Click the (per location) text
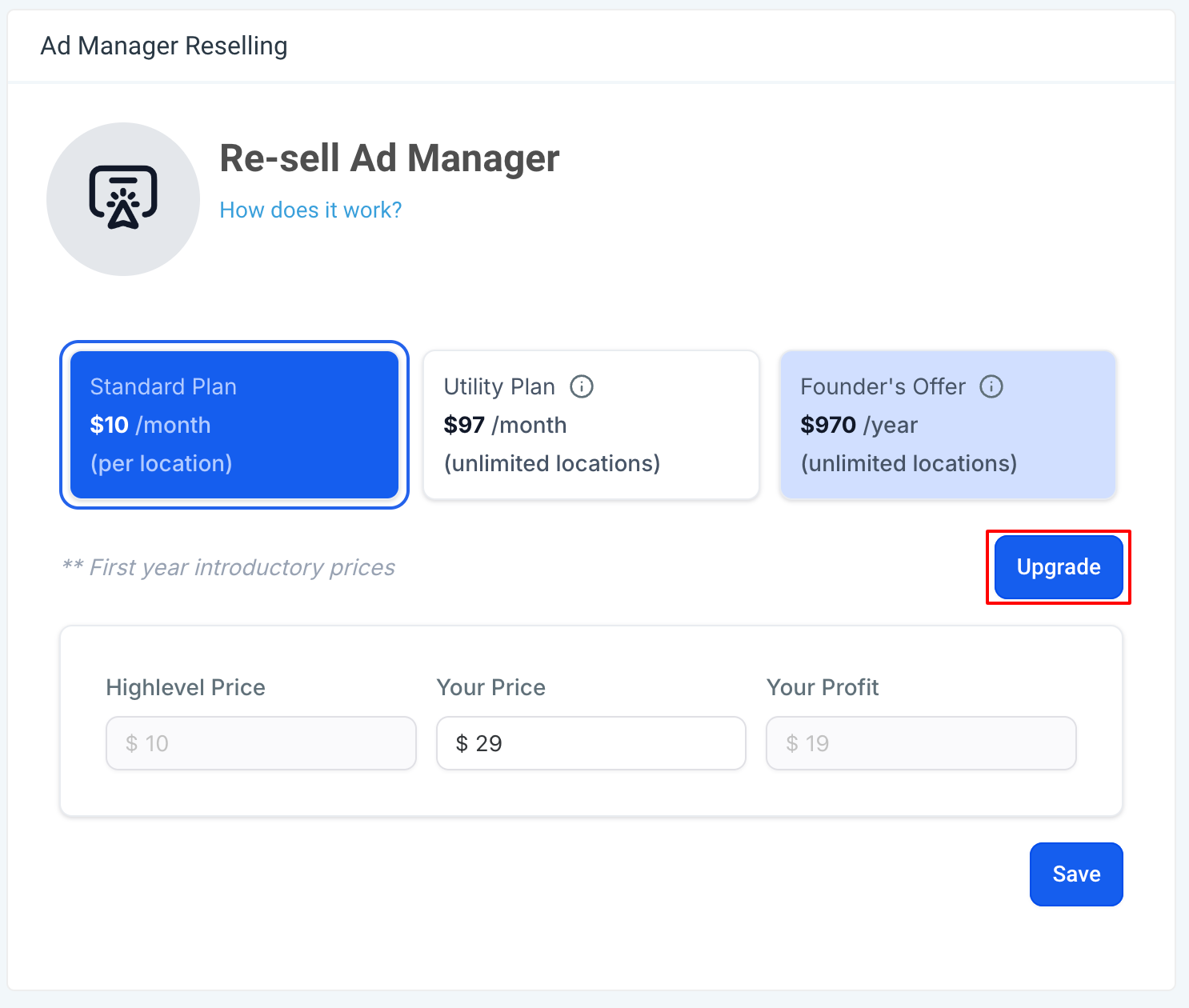Screen dimensions: 1189x1008 point(162,464)
